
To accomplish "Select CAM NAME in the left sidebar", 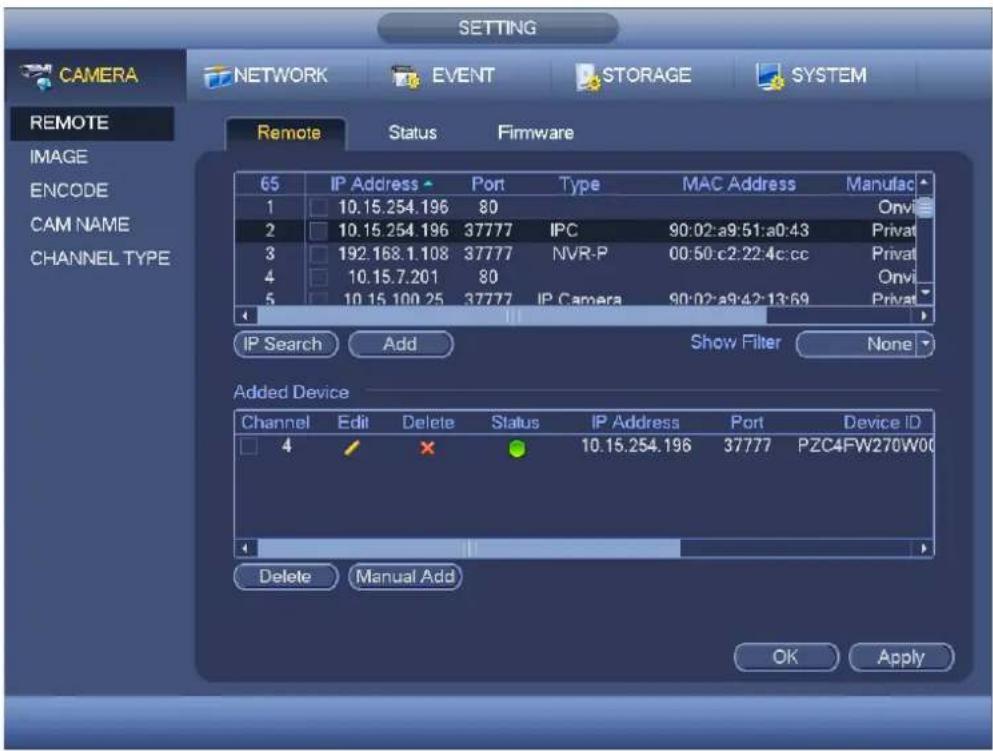I will [x=79, y=224].
